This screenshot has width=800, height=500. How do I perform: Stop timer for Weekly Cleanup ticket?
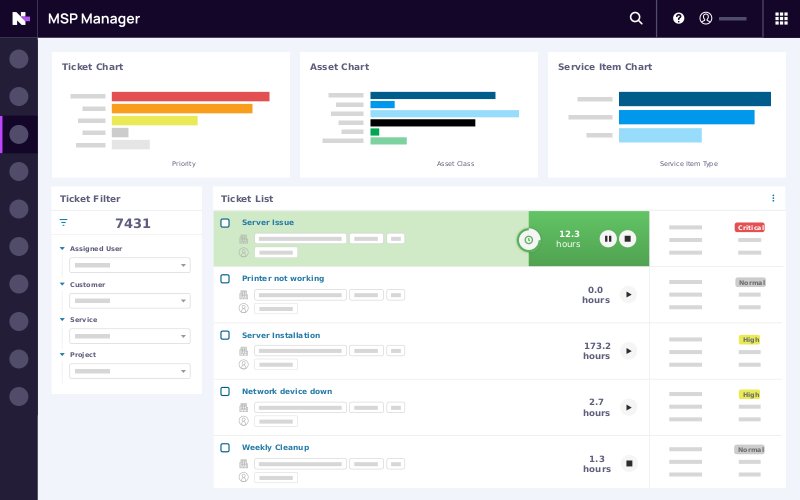coord(629,463)
